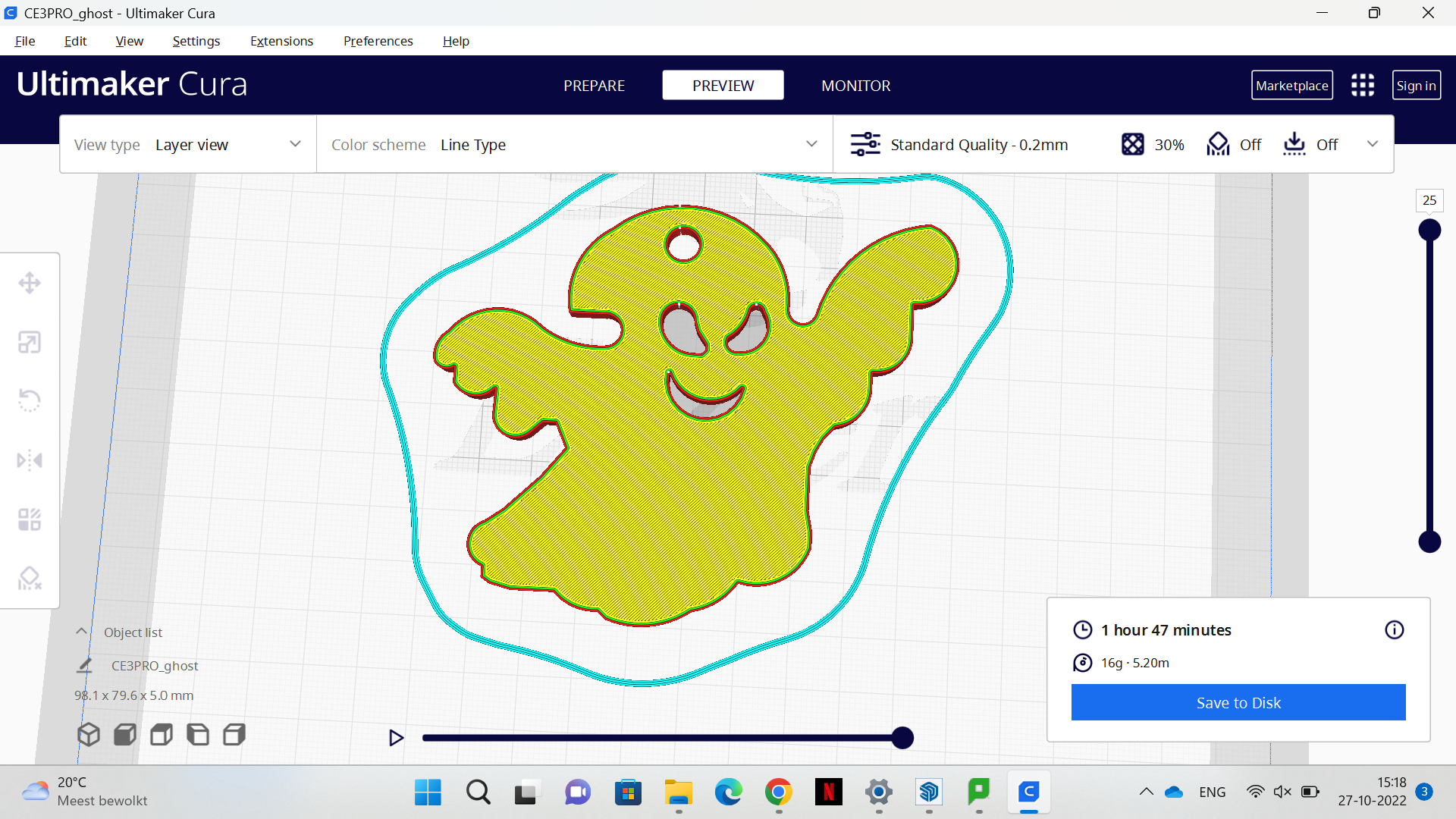This screenshot has height=819, width=1456.
Task: Switch to front camera view icon
Action: tap(125, 734)
